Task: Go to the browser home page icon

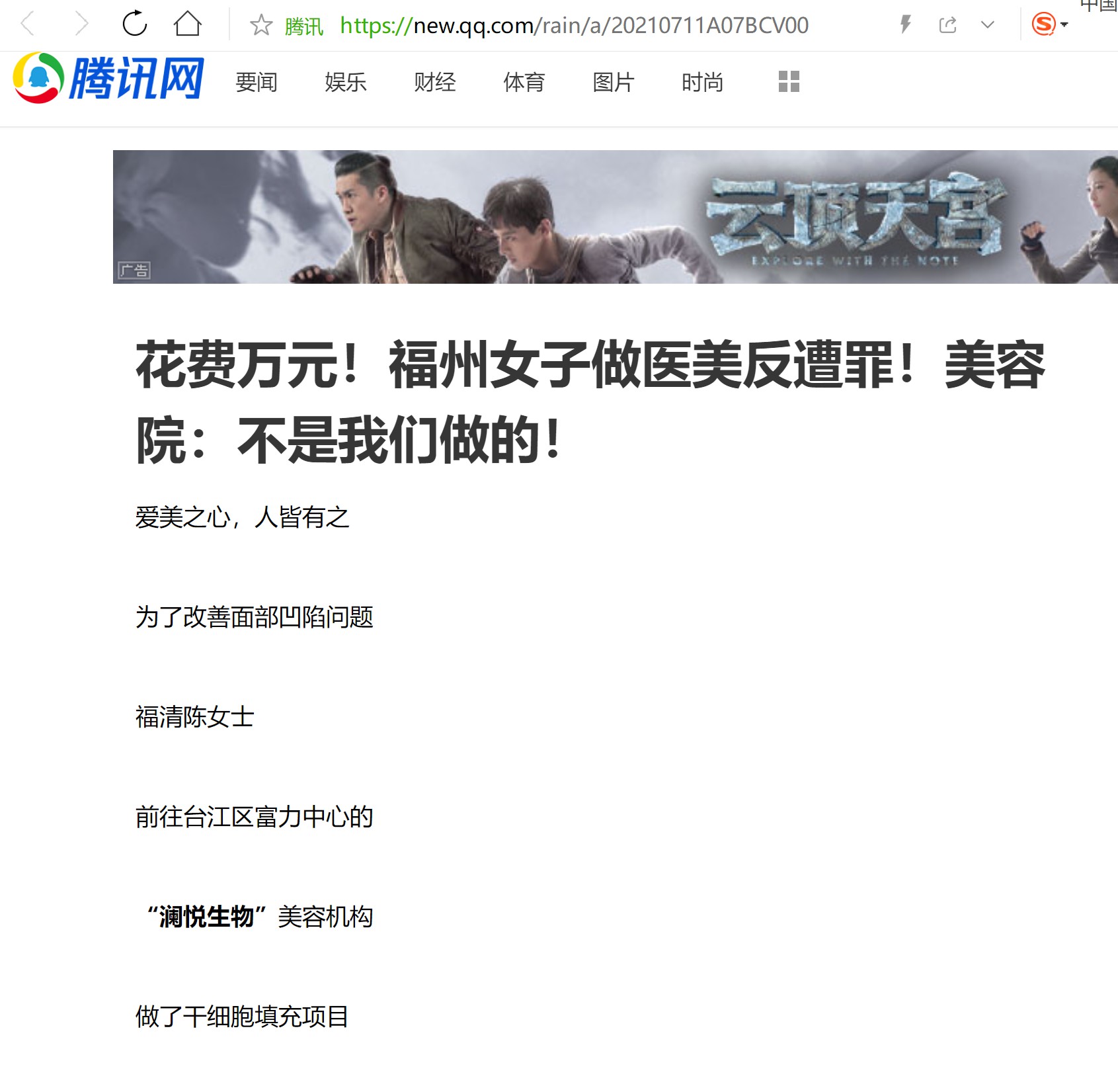Action: 188,24
